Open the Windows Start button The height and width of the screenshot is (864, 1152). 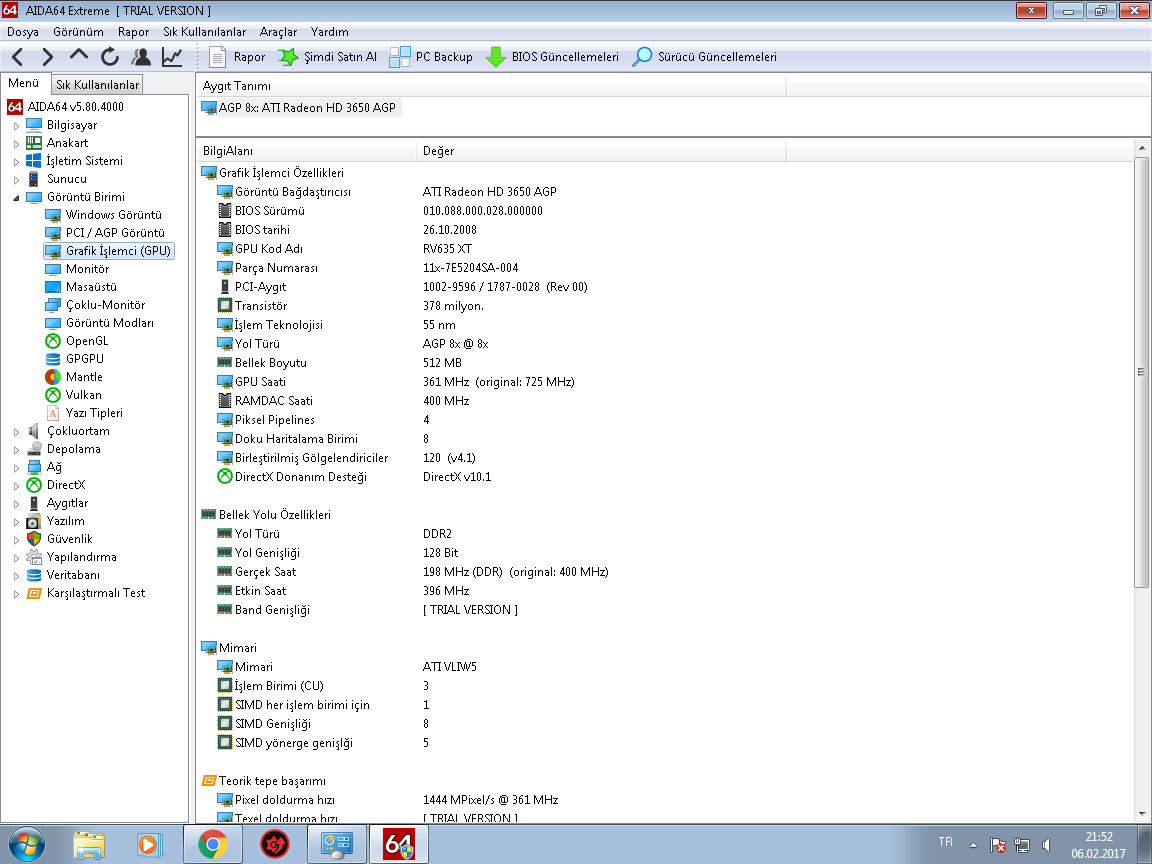click(26, 844)
